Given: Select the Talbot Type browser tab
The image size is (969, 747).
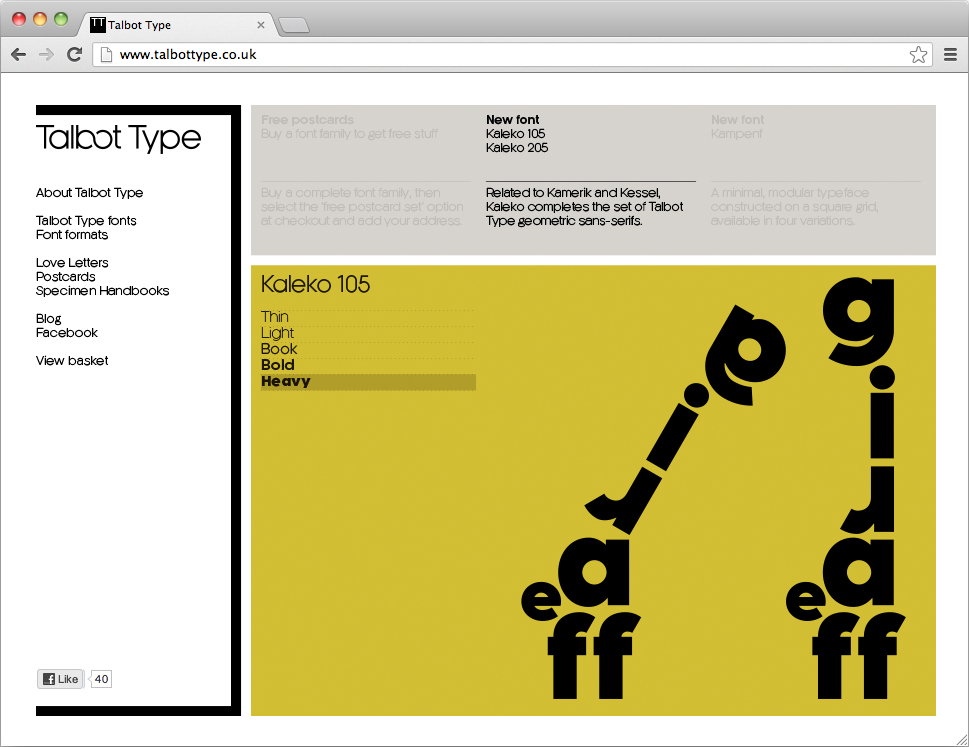Looking at the screenshot, I should (178, 25).
